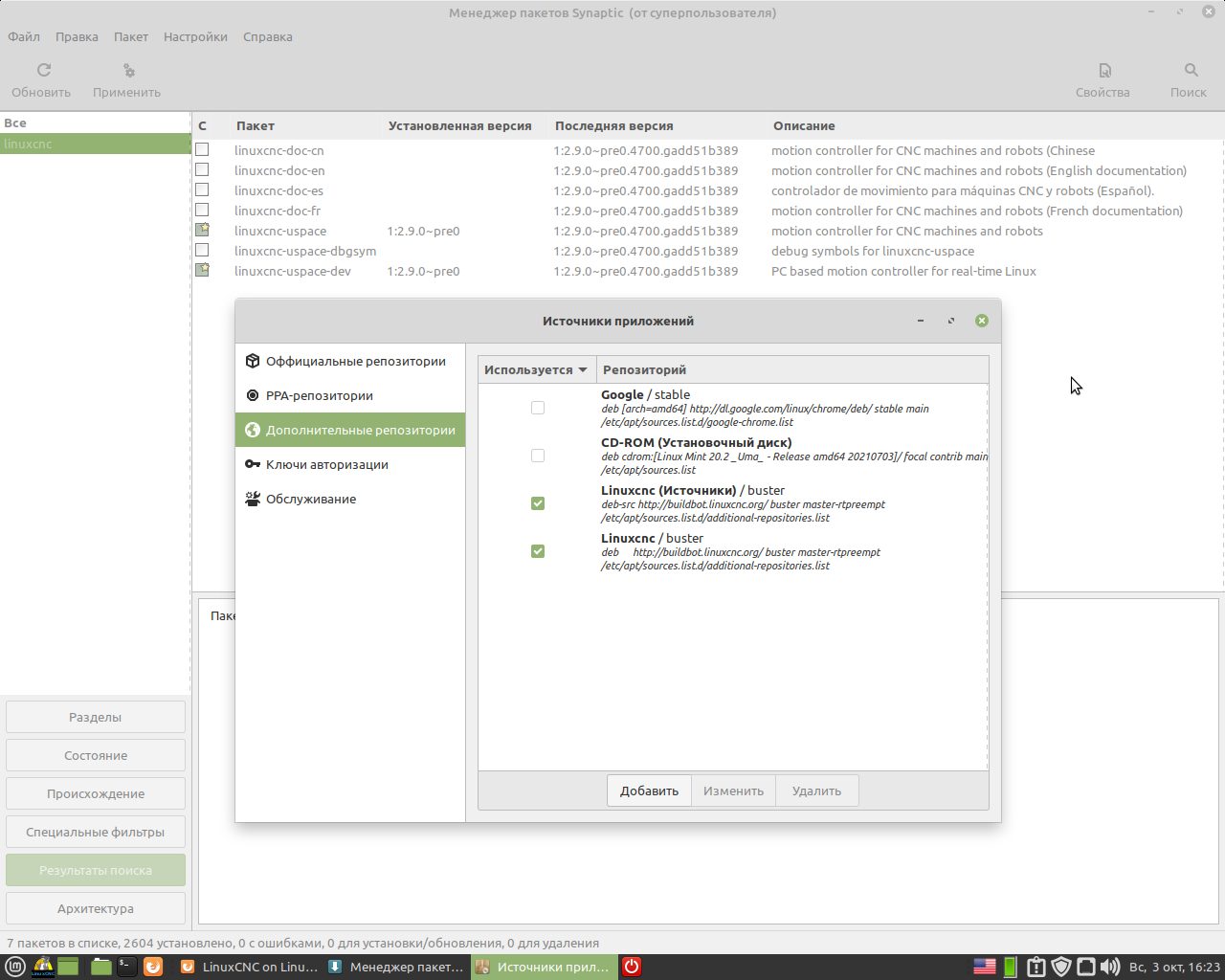Disable the Linuxcnc (Источники) buster repository
The width and height of the screenshot is (1225, 980).
(x=538, y=503)
